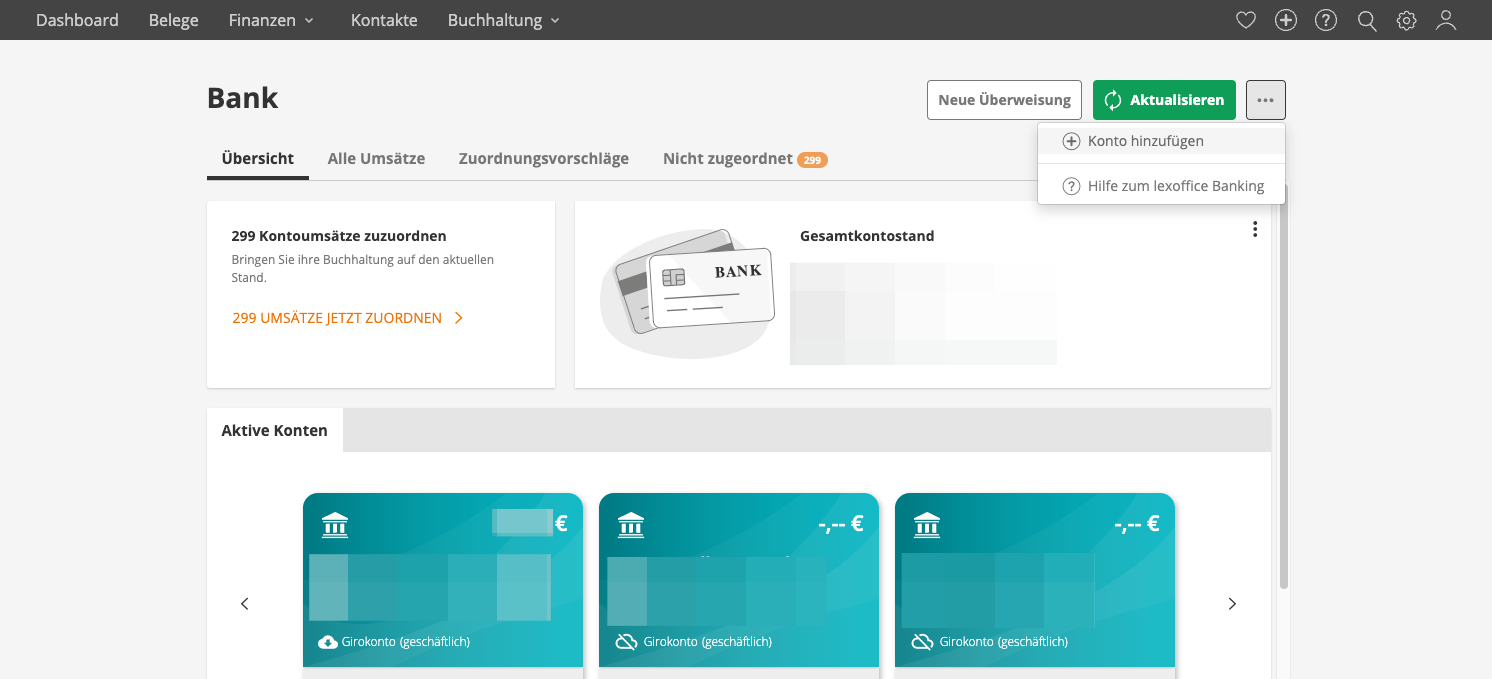Image resolution: width=1492 pixels, height=679 pixels.
Task: Click the bank card illustration
Action: (688, 293)
